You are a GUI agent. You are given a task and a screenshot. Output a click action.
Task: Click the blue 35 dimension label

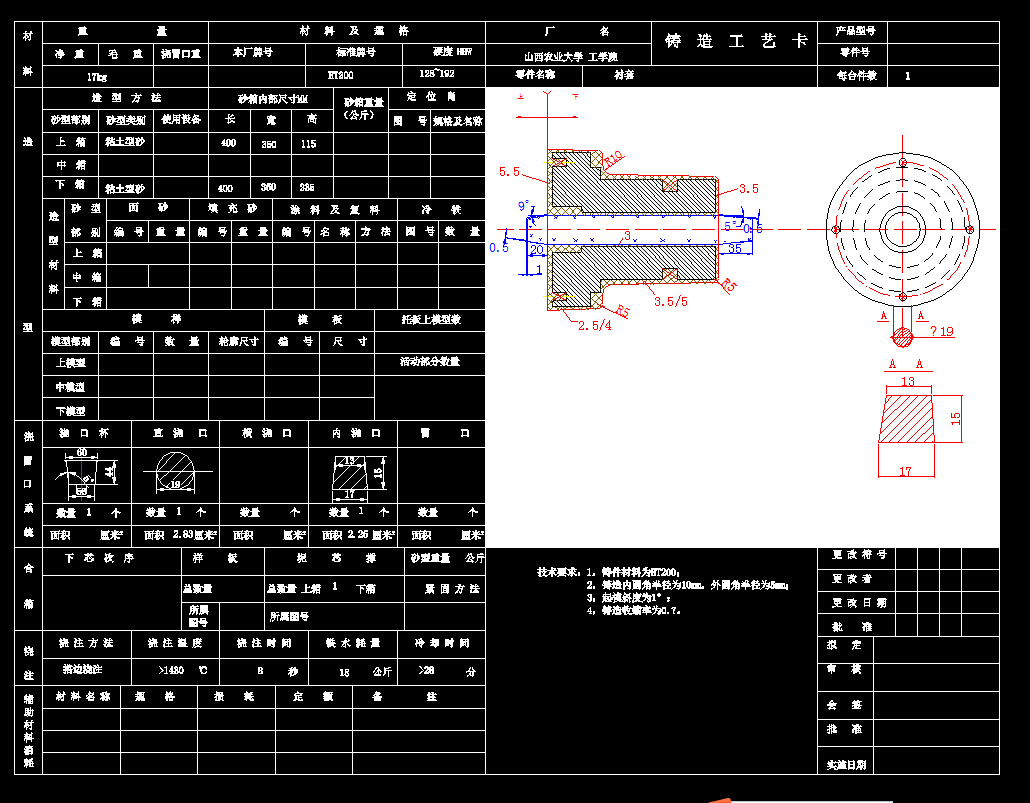(x=734, y=248)
